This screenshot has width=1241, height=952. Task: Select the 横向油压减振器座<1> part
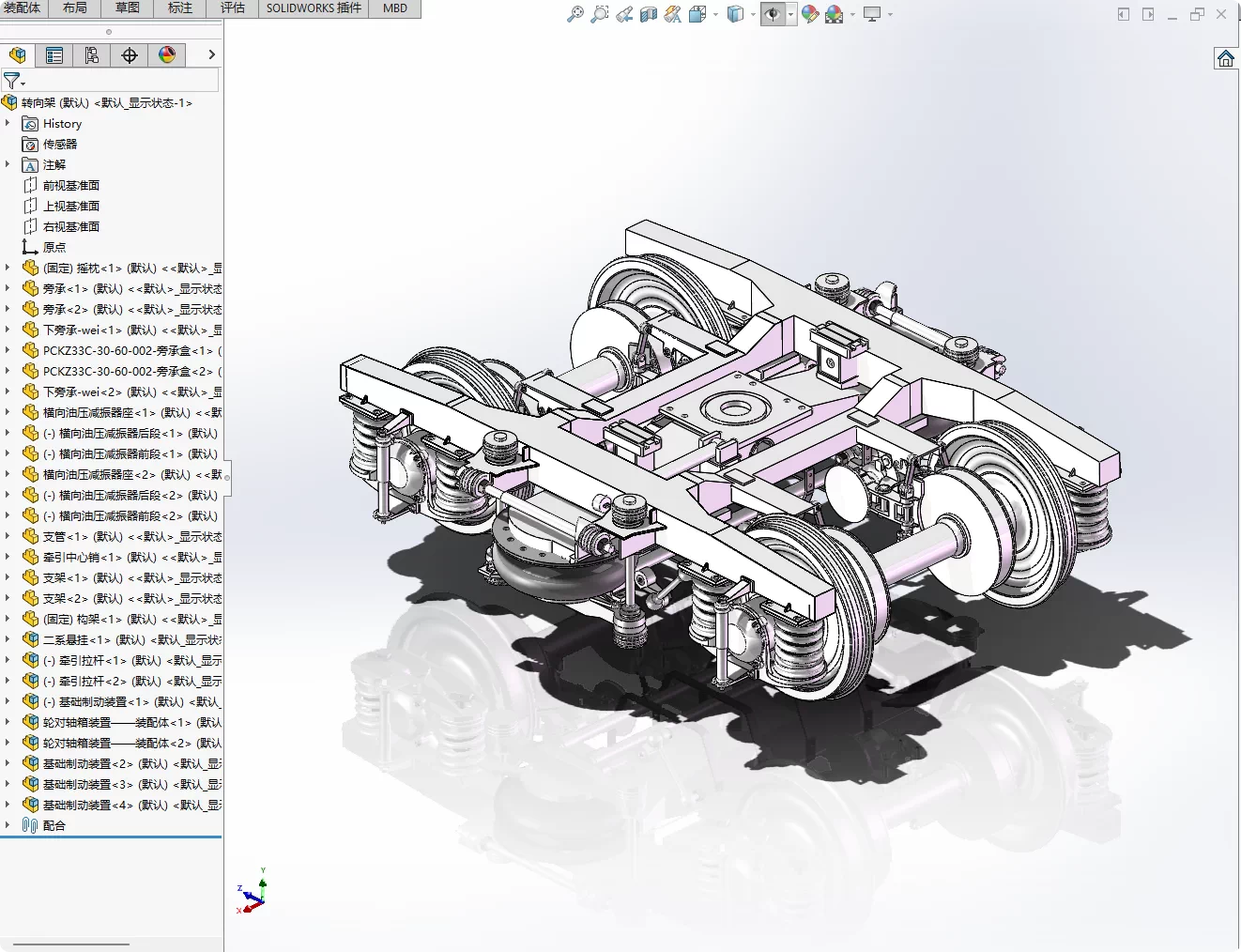[x=122, y=412]
